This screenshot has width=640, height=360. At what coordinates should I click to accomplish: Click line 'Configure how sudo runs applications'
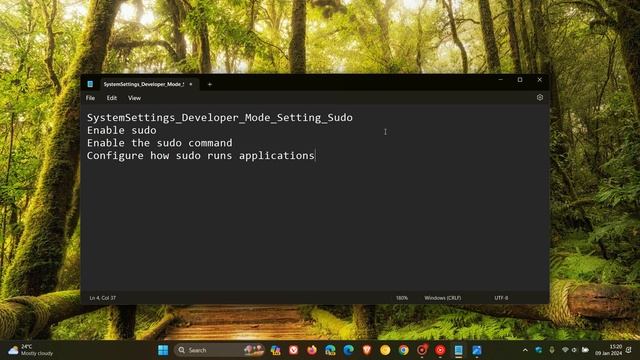(x=200, y=156)
